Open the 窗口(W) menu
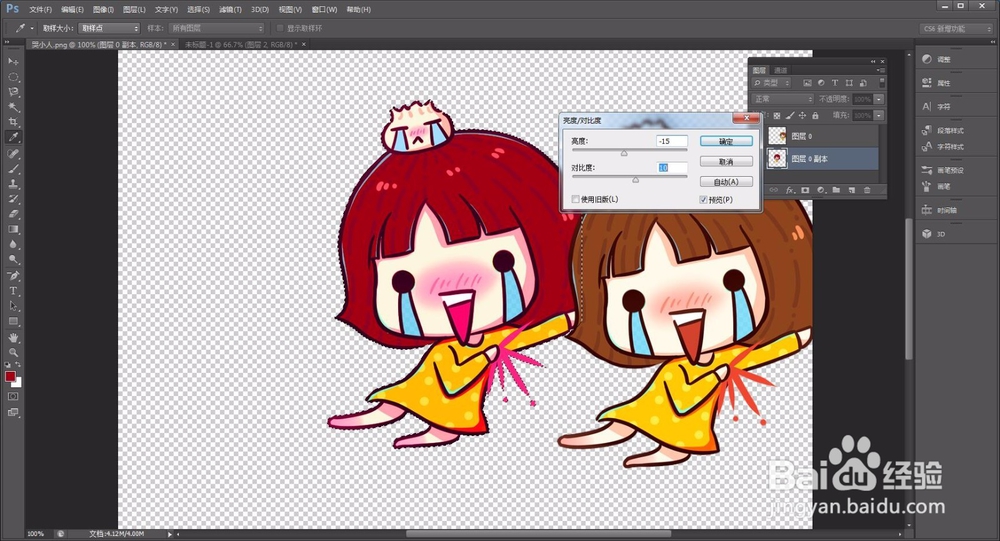The height and width of the screenshot is (541, 1000). [x=324, y=10]
